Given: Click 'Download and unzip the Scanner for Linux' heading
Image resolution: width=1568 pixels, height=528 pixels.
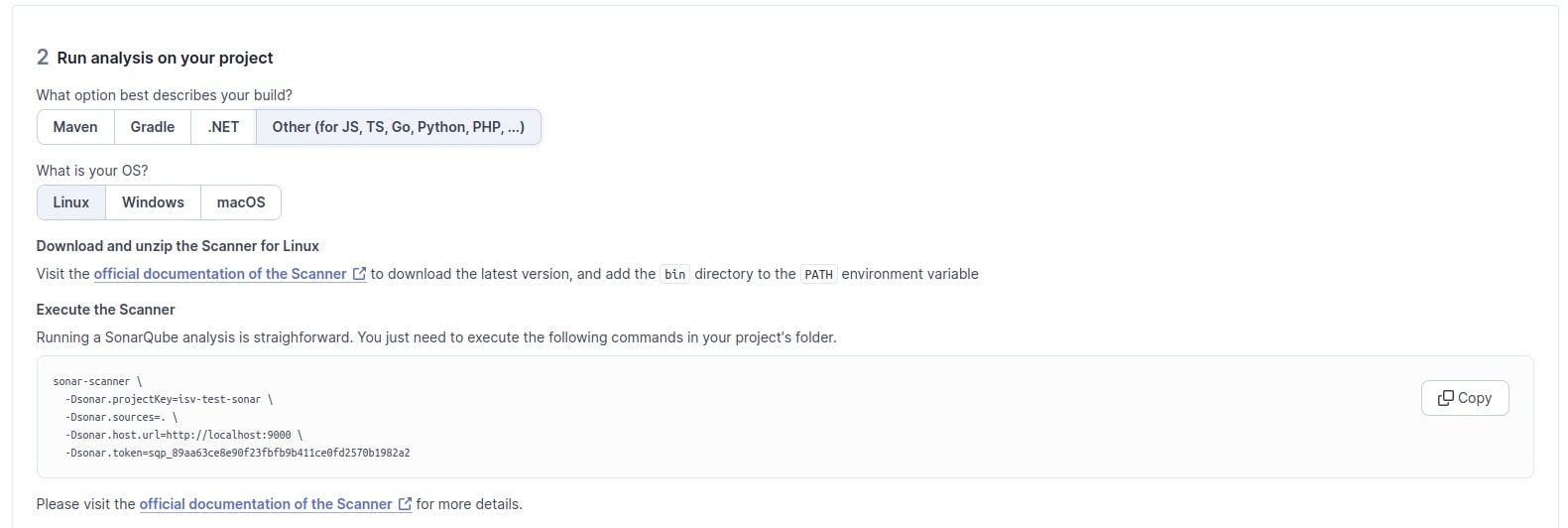Looking at the screenshot, I should click(178, 246).
